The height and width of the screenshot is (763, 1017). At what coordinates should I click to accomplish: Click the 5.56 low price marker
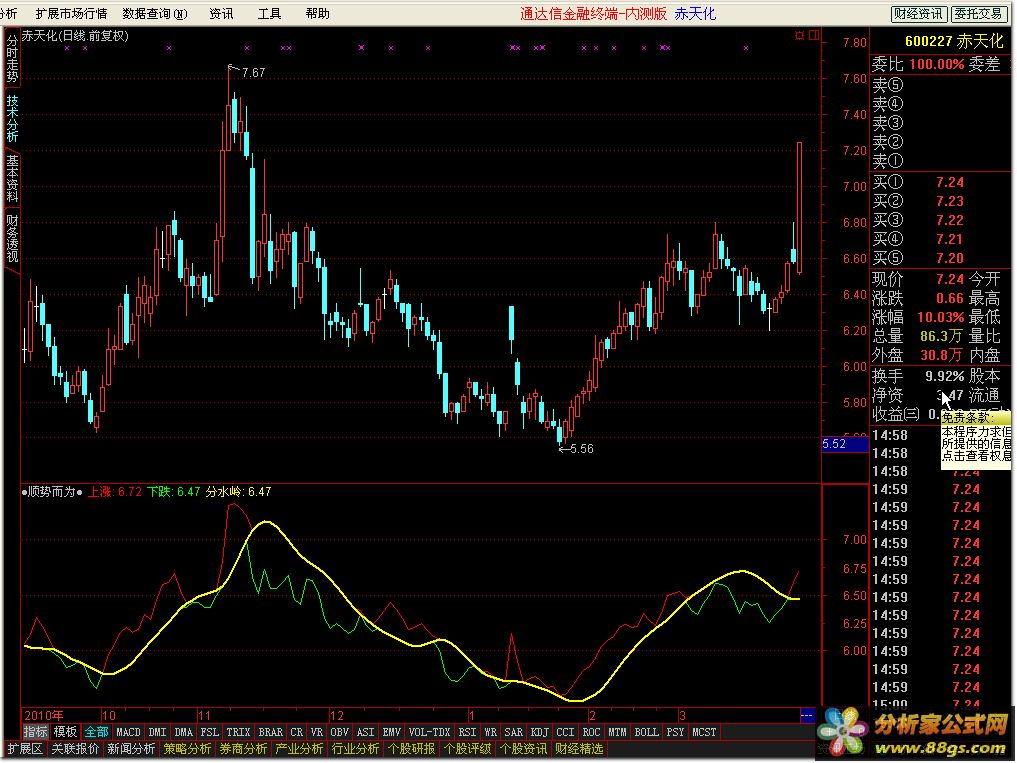[582, 448]
